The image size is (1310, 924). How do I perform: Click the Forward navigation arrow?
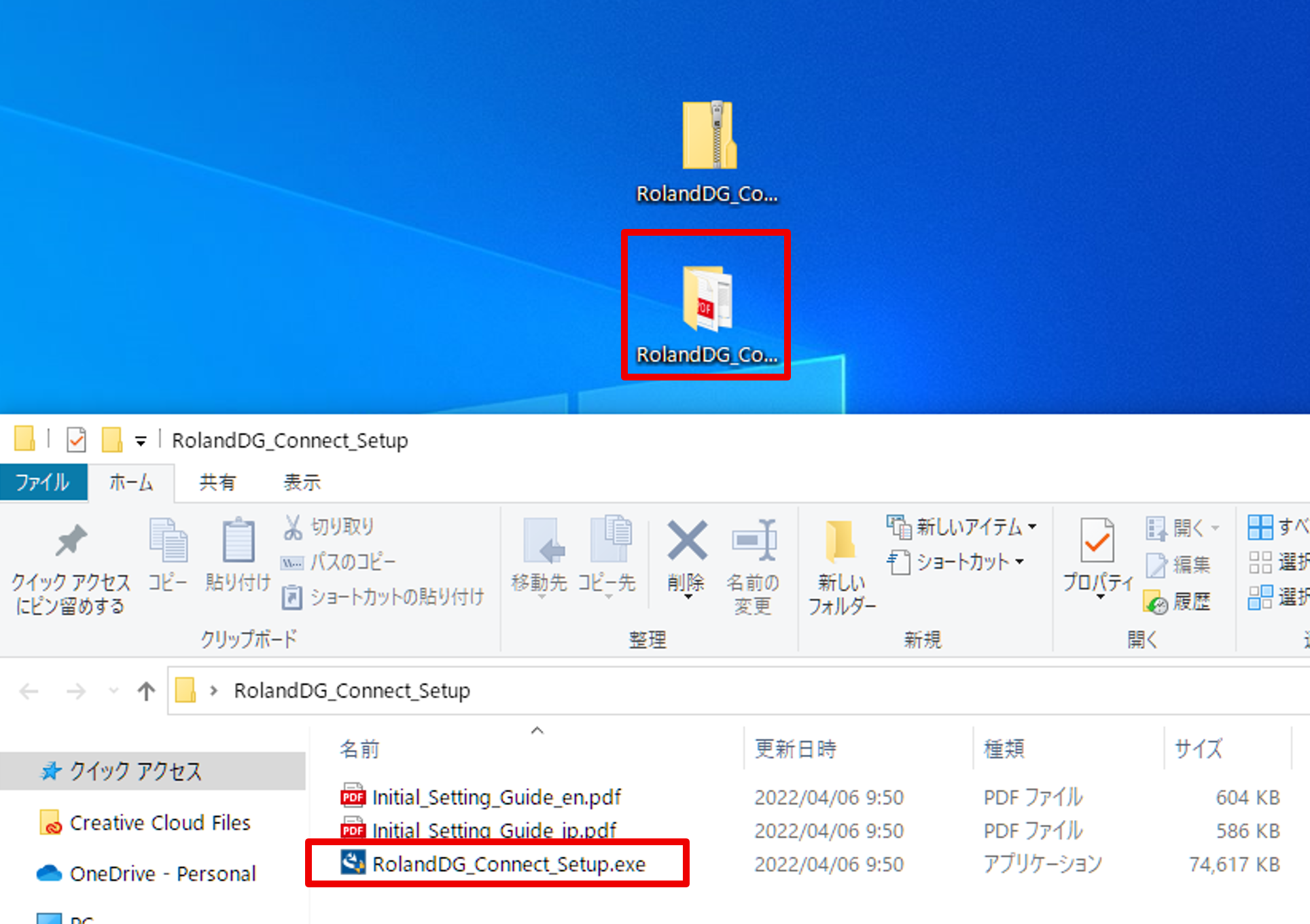[x=76, y=691]
